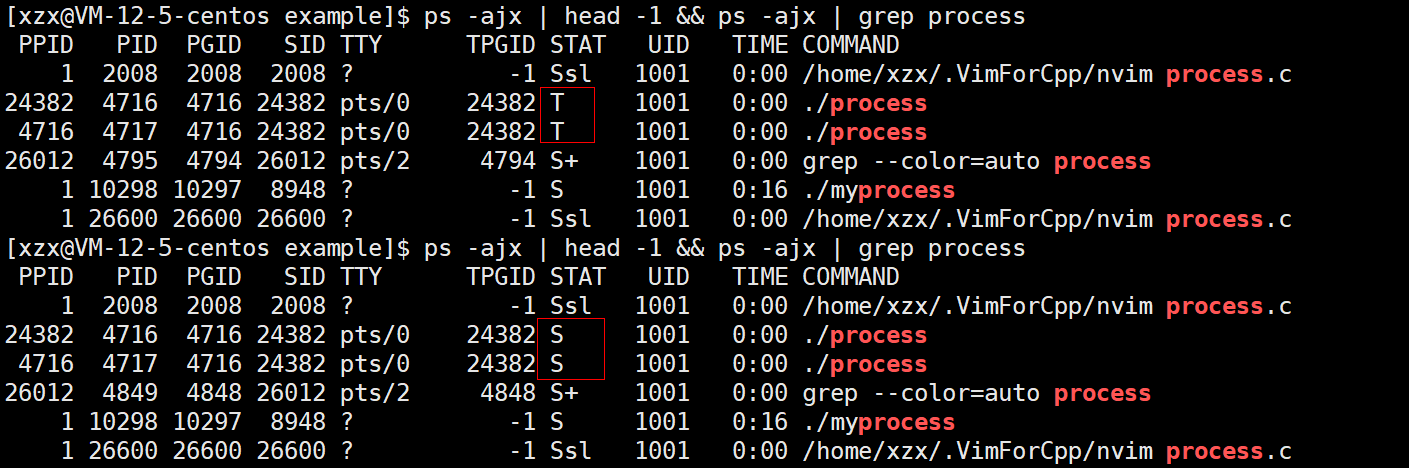Click pts/2 TTY in PID 4795 row
Screen dimensions: 1409x468
click(375, 161)
